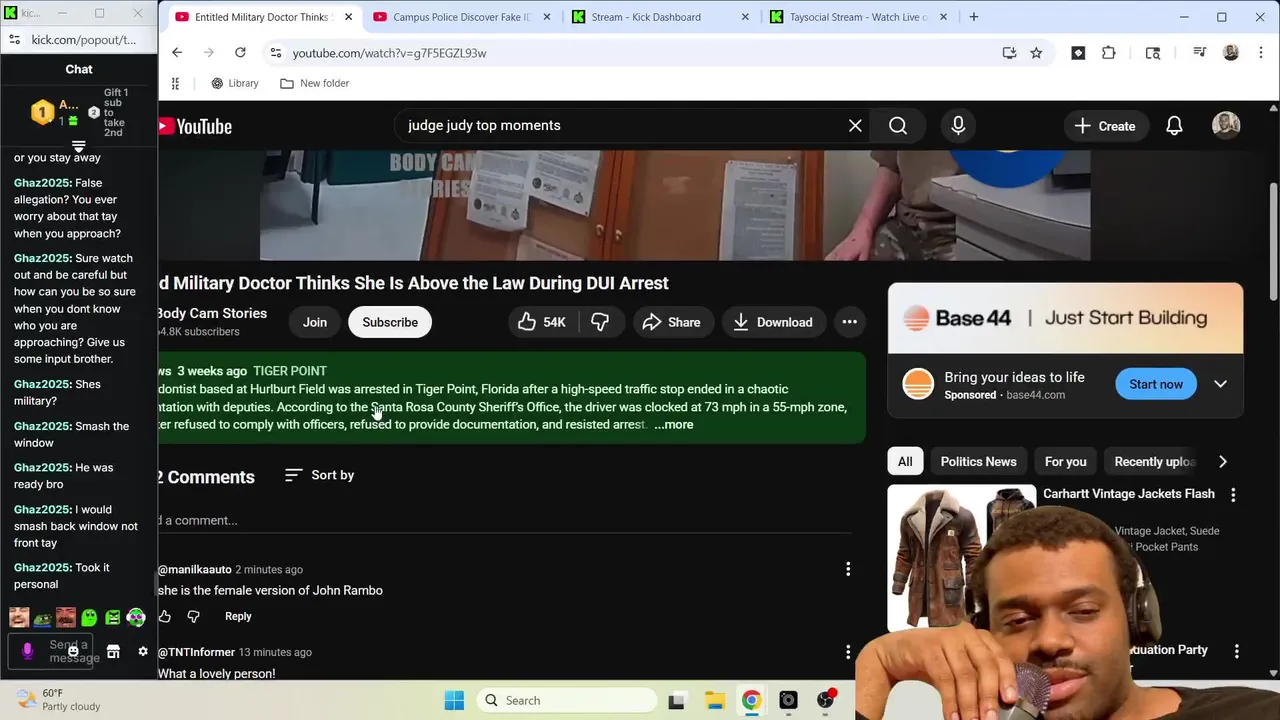Close the Campus Police tab
Viewport: 1280px width, 720px height.
pos(546,17)
